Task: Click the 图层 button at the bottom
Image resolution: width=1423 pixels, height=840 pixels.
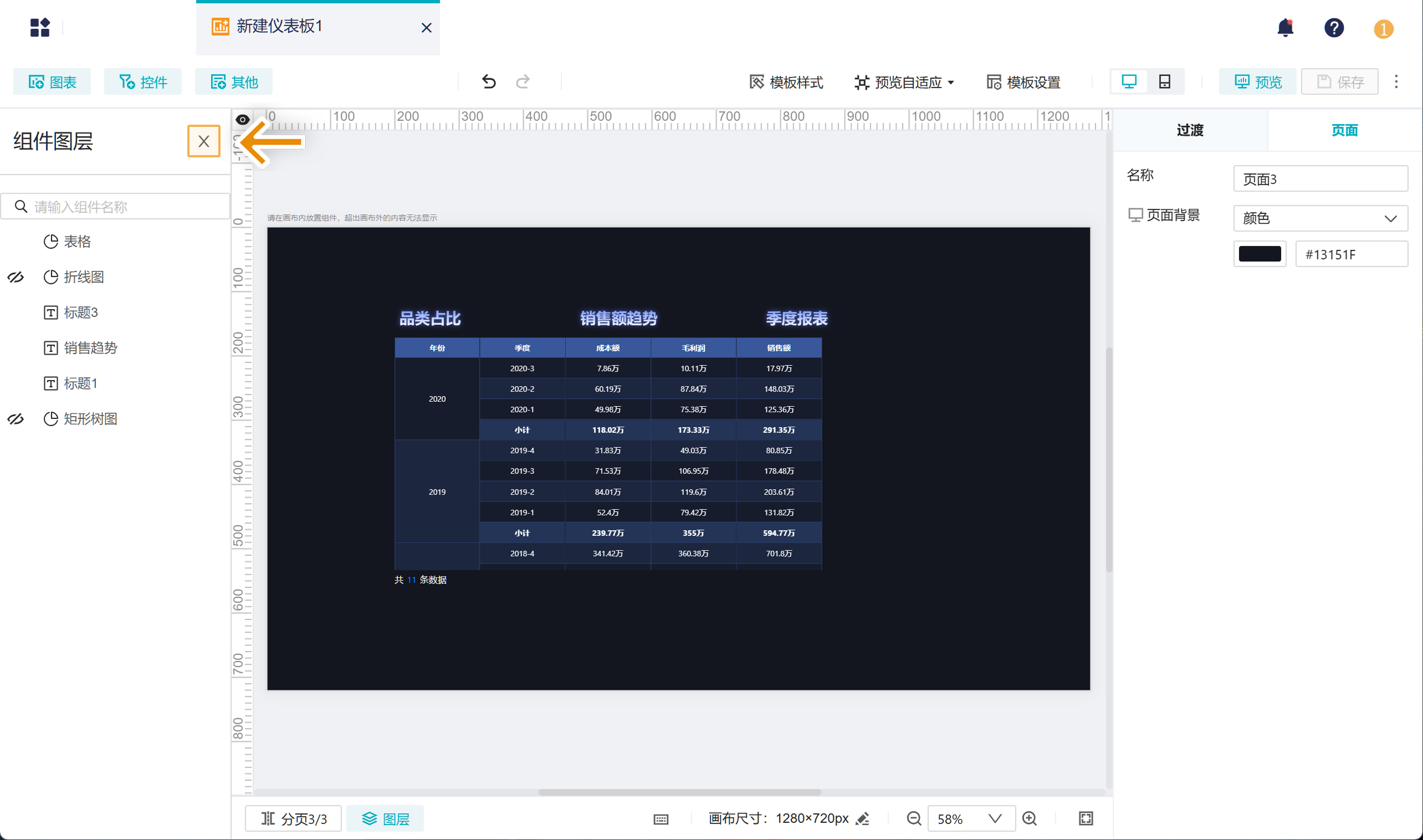Action: pyautogui.click(x=386, y=818)
